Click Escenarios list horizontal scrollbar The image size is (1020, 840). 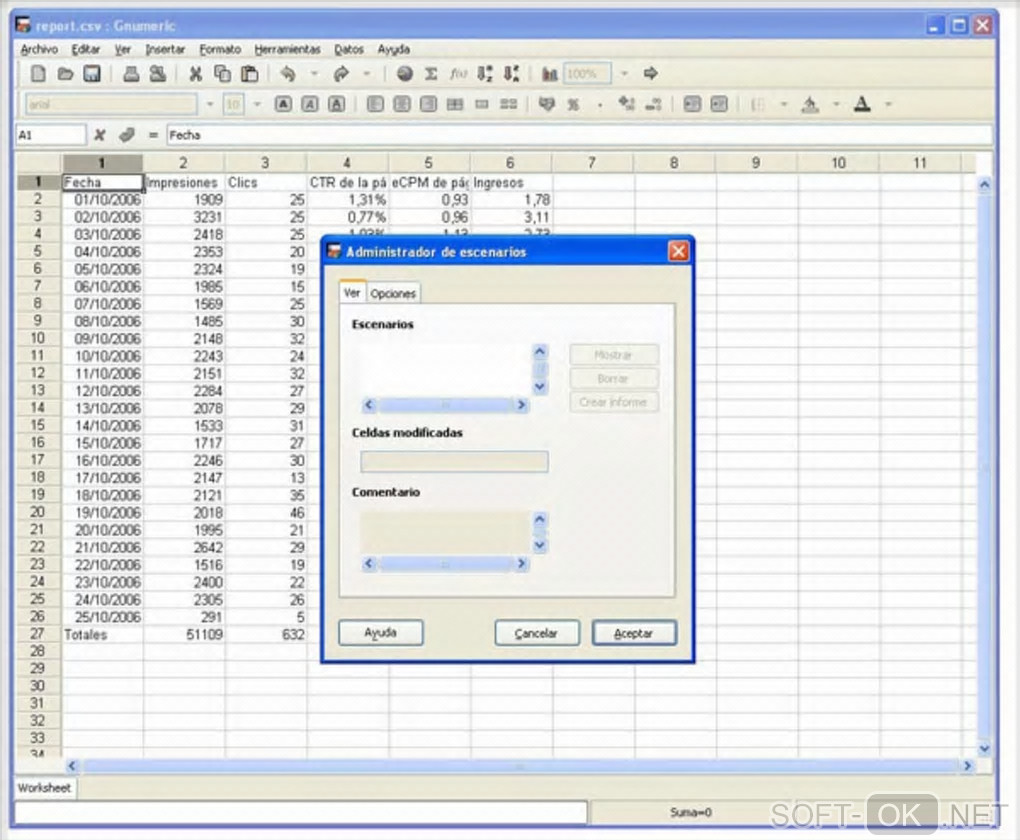tap(446, 405)
